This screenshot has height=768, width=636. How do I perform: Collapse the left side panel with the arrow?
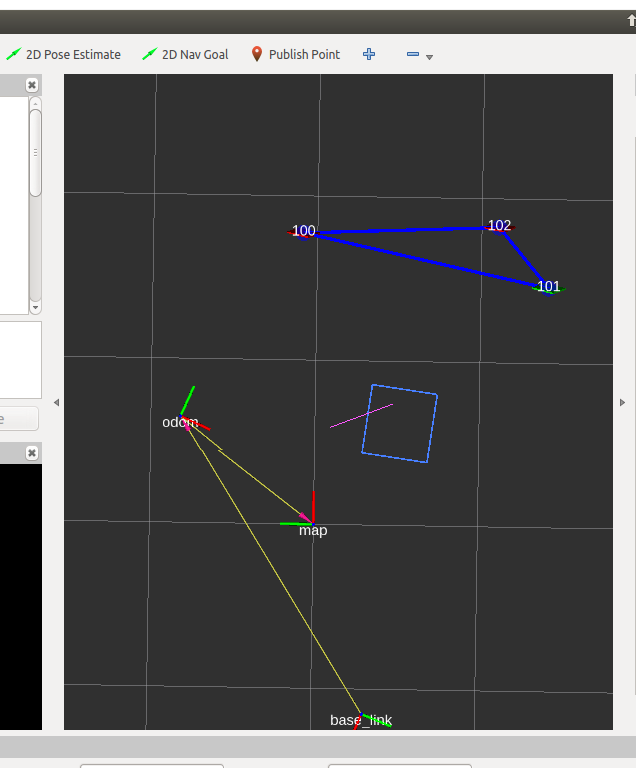pos(56,403)
